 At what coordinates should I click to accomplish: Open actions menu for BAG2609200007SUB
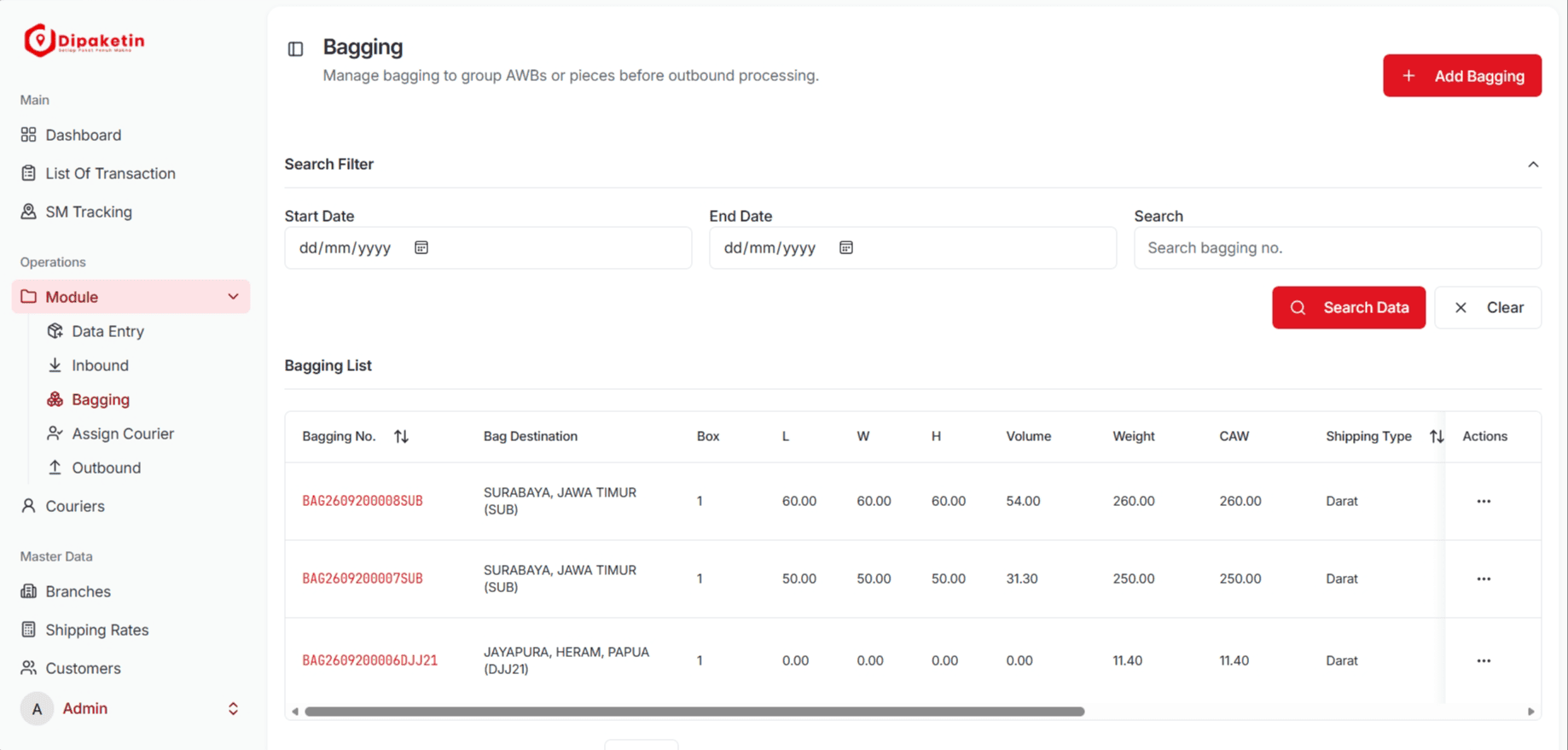pos(1484,578)
